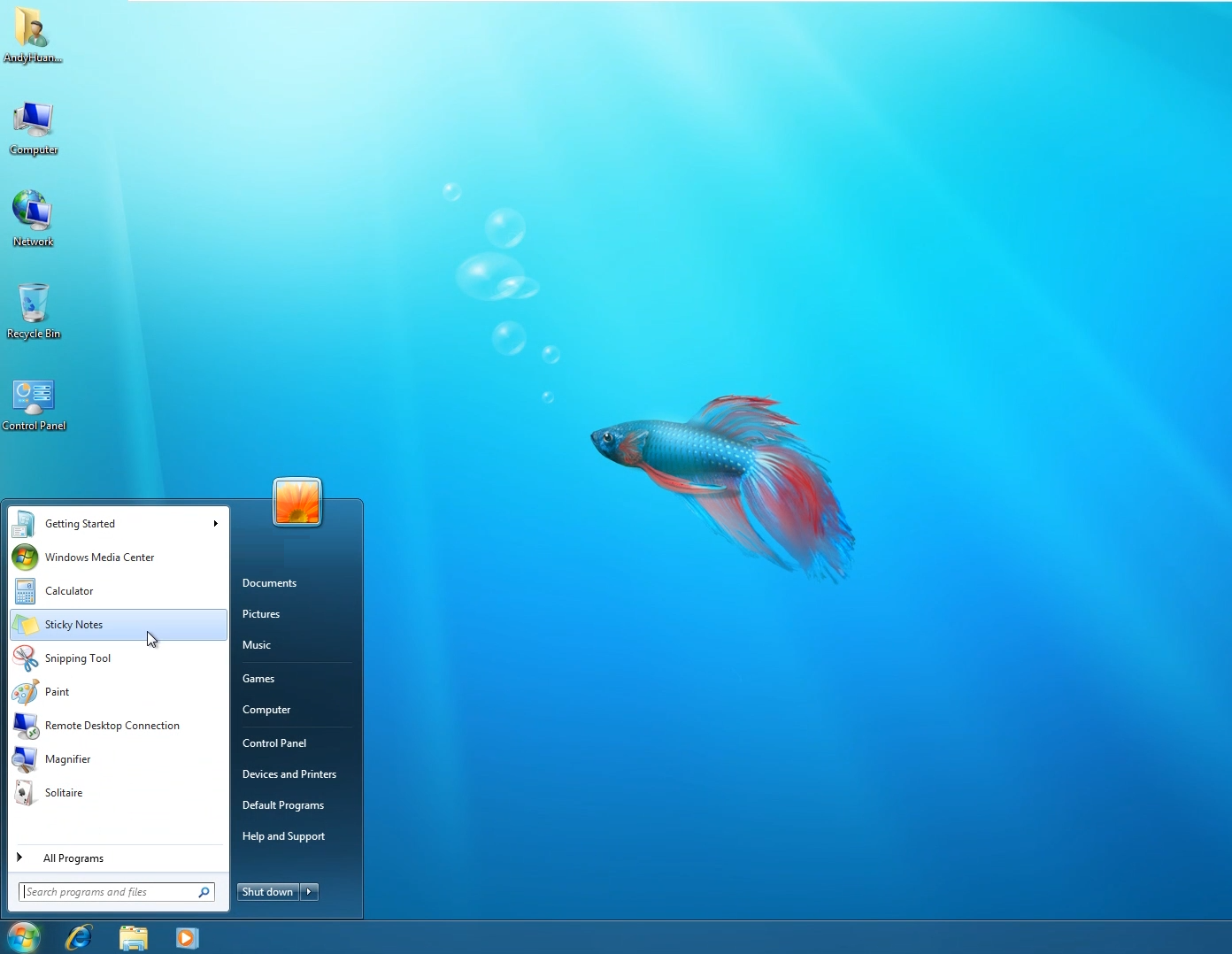Image resolution: width=1232 pixels, height=954 pixels.
Task: Click the Magnifier icon in Start menu
Action: click(x=25, y=759)
